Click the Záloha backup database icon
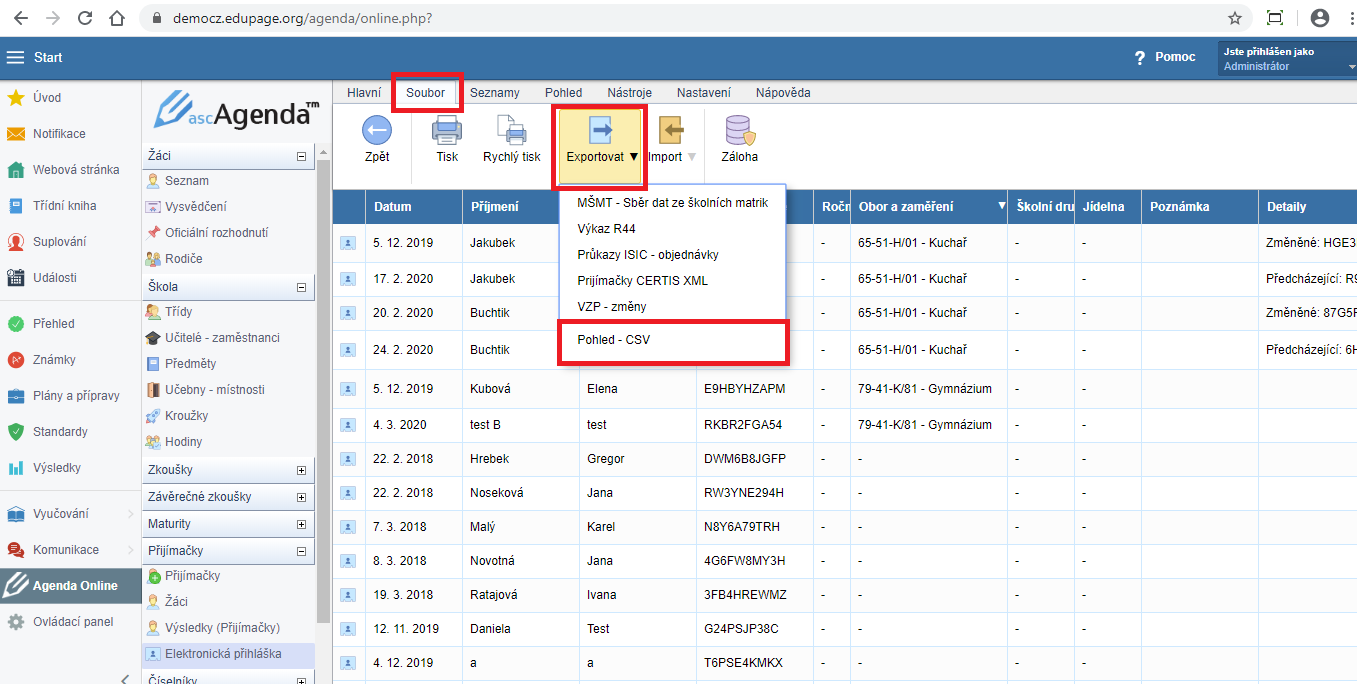Screen dimensions: 1357x684 coord(739,131)
